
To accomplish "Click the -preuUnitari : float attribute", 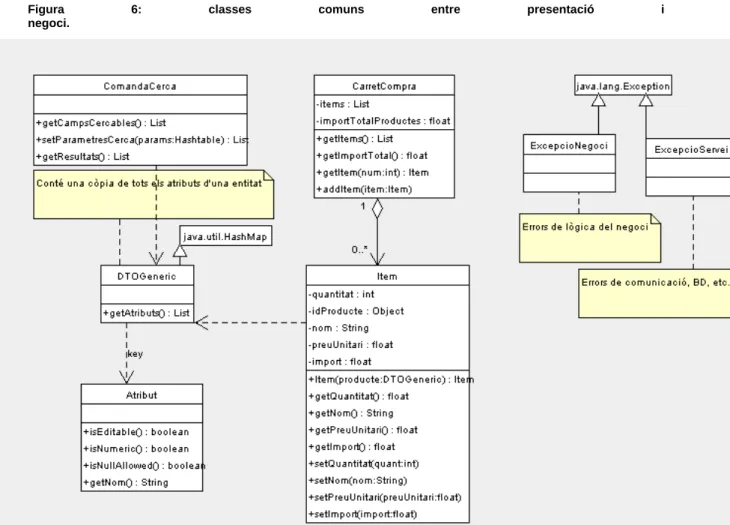I will 351,344.
